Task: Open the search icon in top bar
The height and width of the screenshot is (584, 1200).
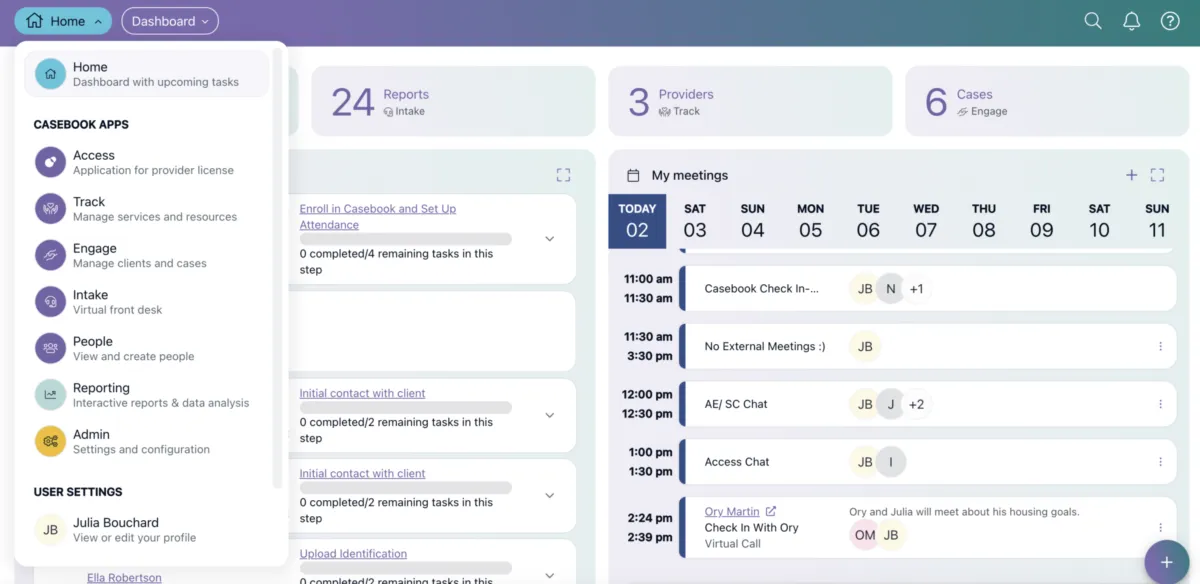Action: (1093, 21)
